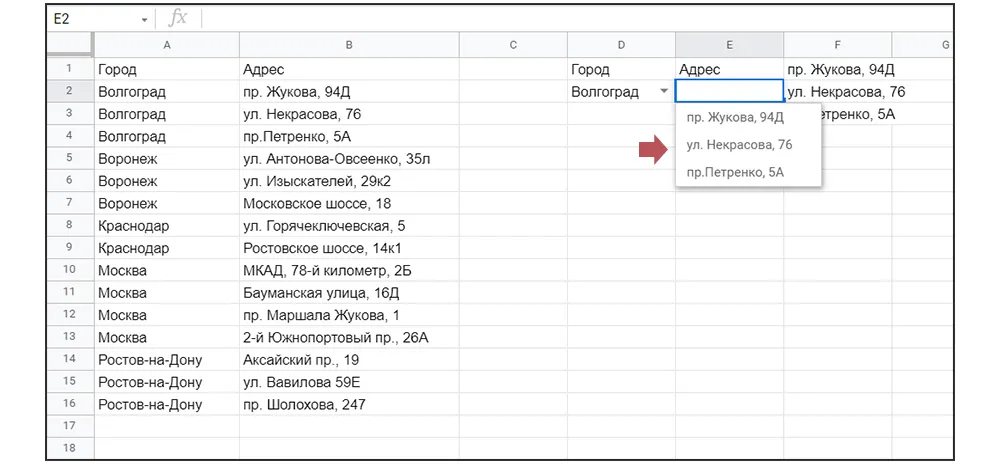Select row 10 header

coord(69,270)
